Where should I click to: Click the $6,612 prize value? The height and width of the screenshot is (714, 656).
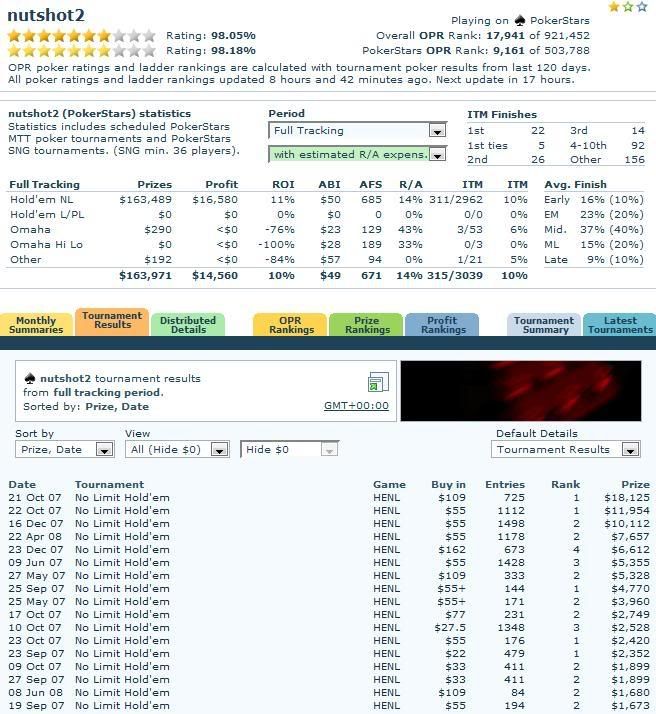(631, 550)
